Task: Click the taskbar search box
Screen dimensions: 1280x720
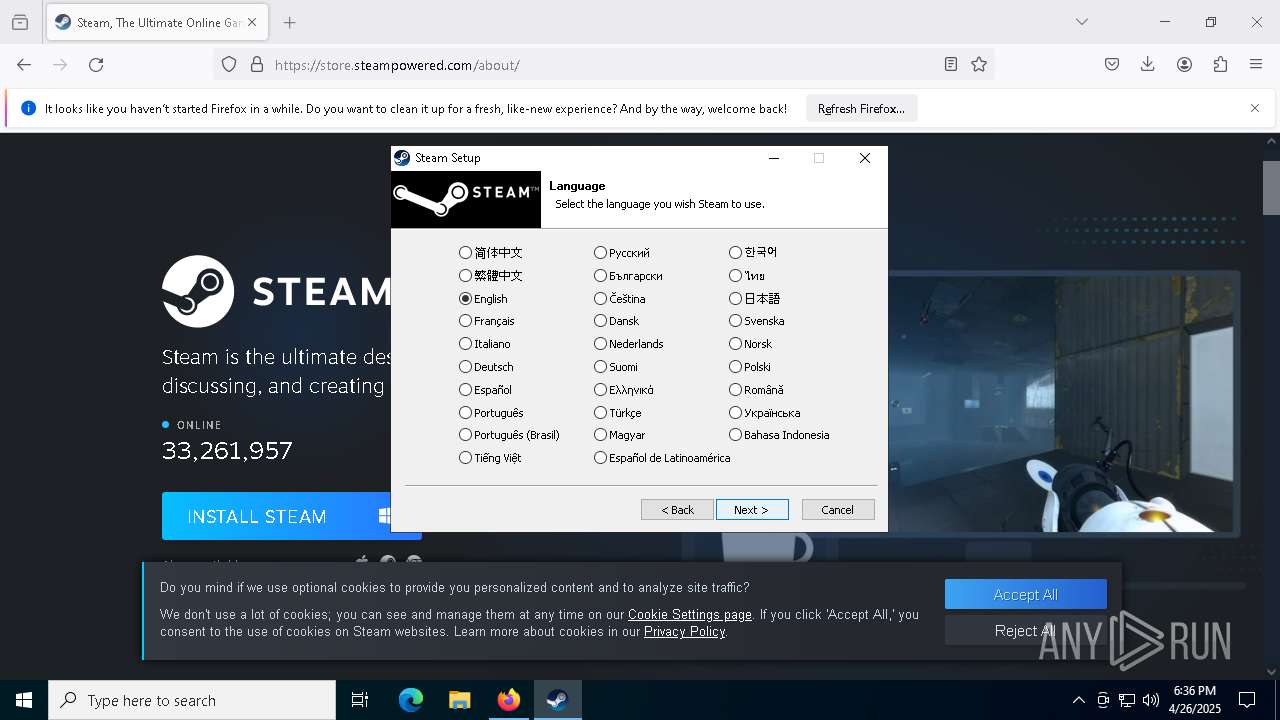Action: [192, 700]
